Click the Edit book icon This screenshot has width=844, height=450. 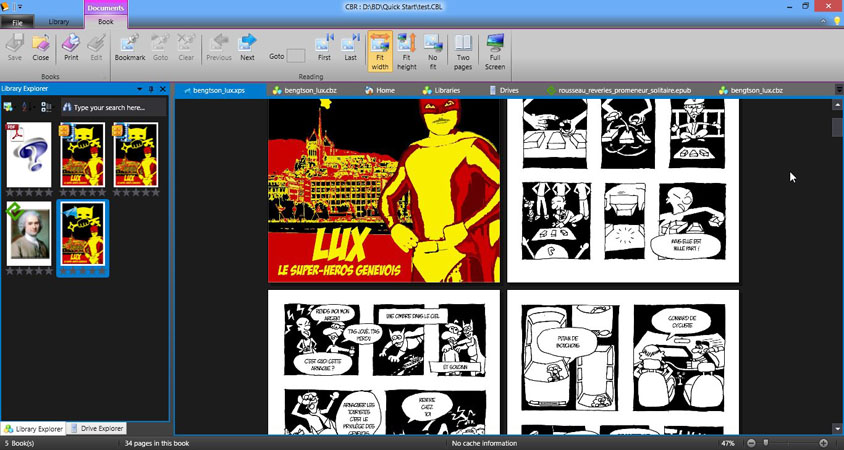pyautogui.click(x=96, y=47)
